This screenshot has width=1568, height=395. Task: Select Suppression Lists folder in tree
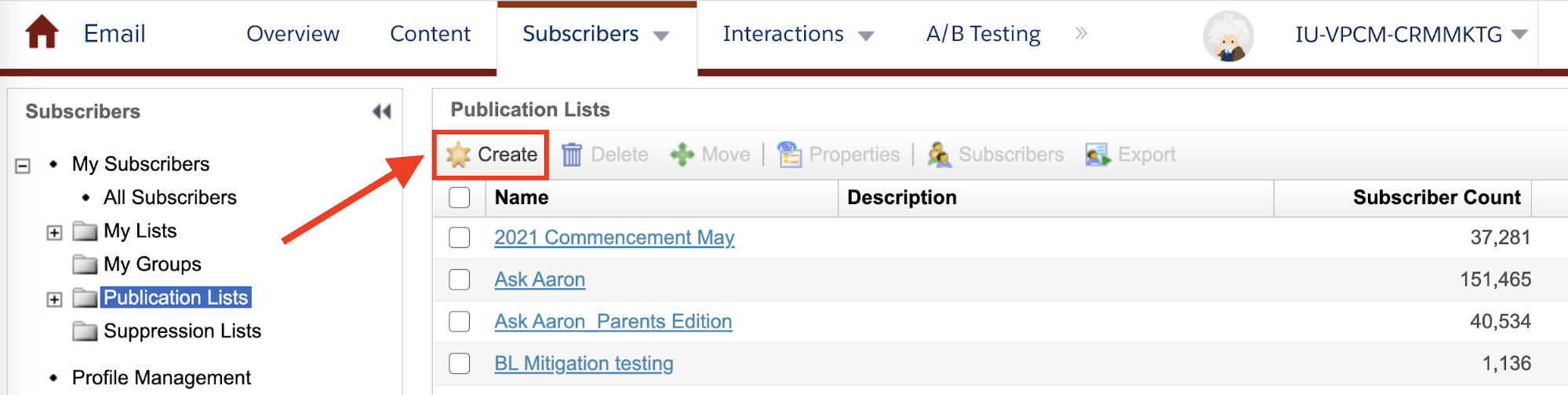tap(182, 331)
